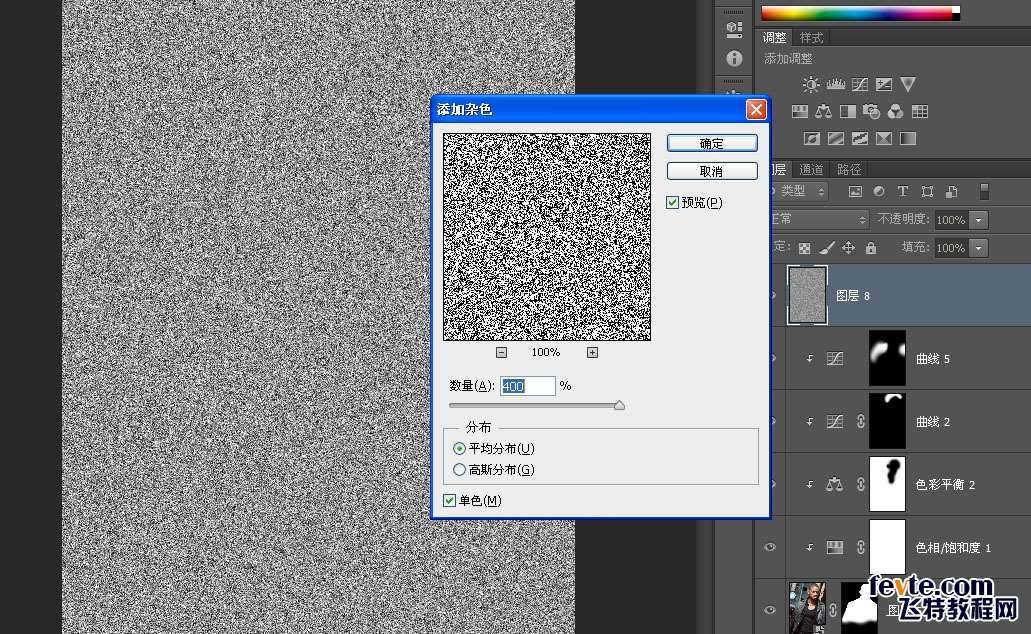This screenshot has height=634, width=1031.
Task: Hide the bottom photo layer
Action: click(x=770, y=609)
